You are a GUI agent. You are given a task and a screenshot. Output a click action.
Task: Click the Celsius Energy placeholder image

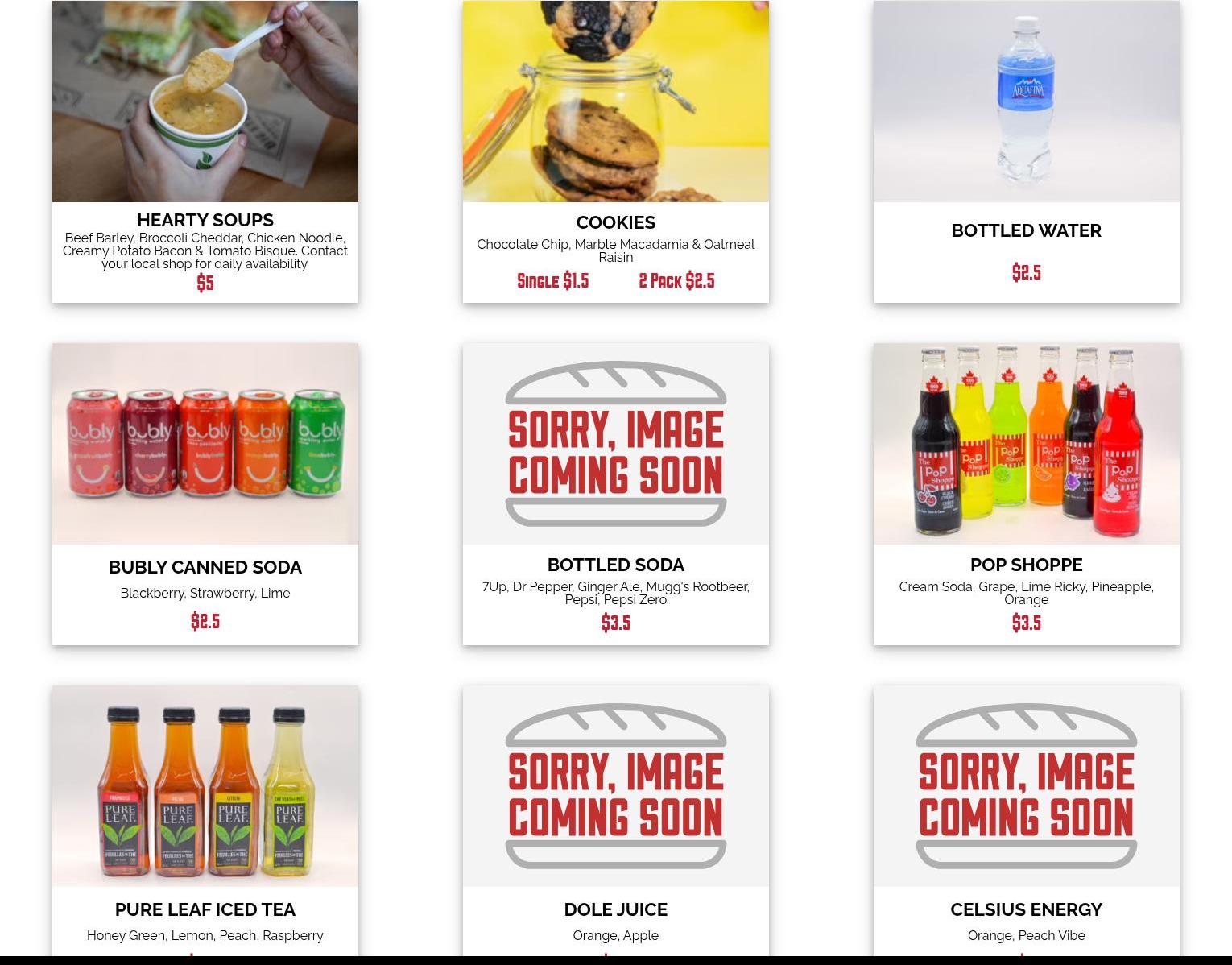click(1027, 786)
